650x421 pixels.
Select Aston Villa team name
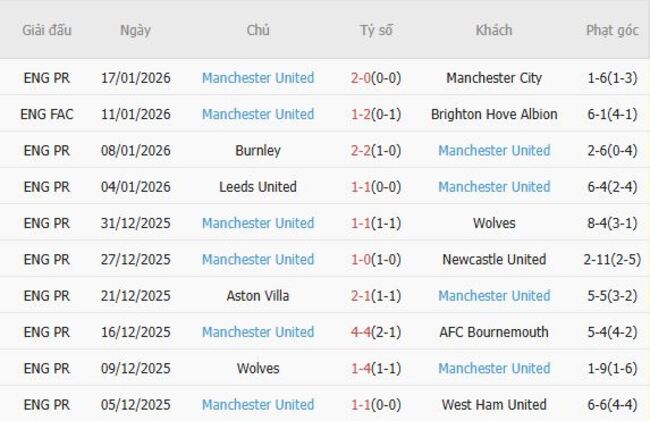tap(257, 296)
